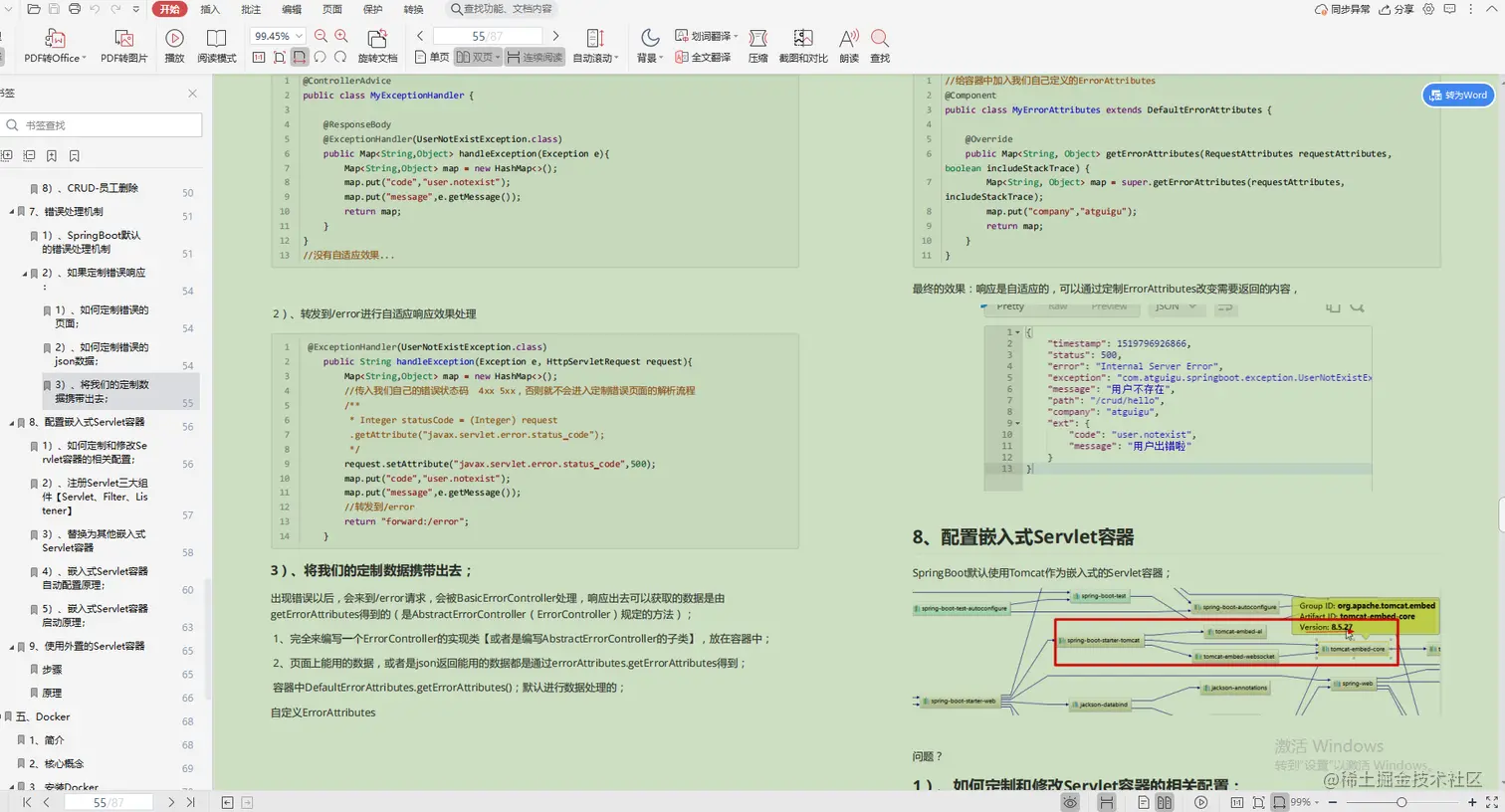Select bookmark 五、Docker
The width and height of the screenshot is (1505, 812).
point(45,716)
